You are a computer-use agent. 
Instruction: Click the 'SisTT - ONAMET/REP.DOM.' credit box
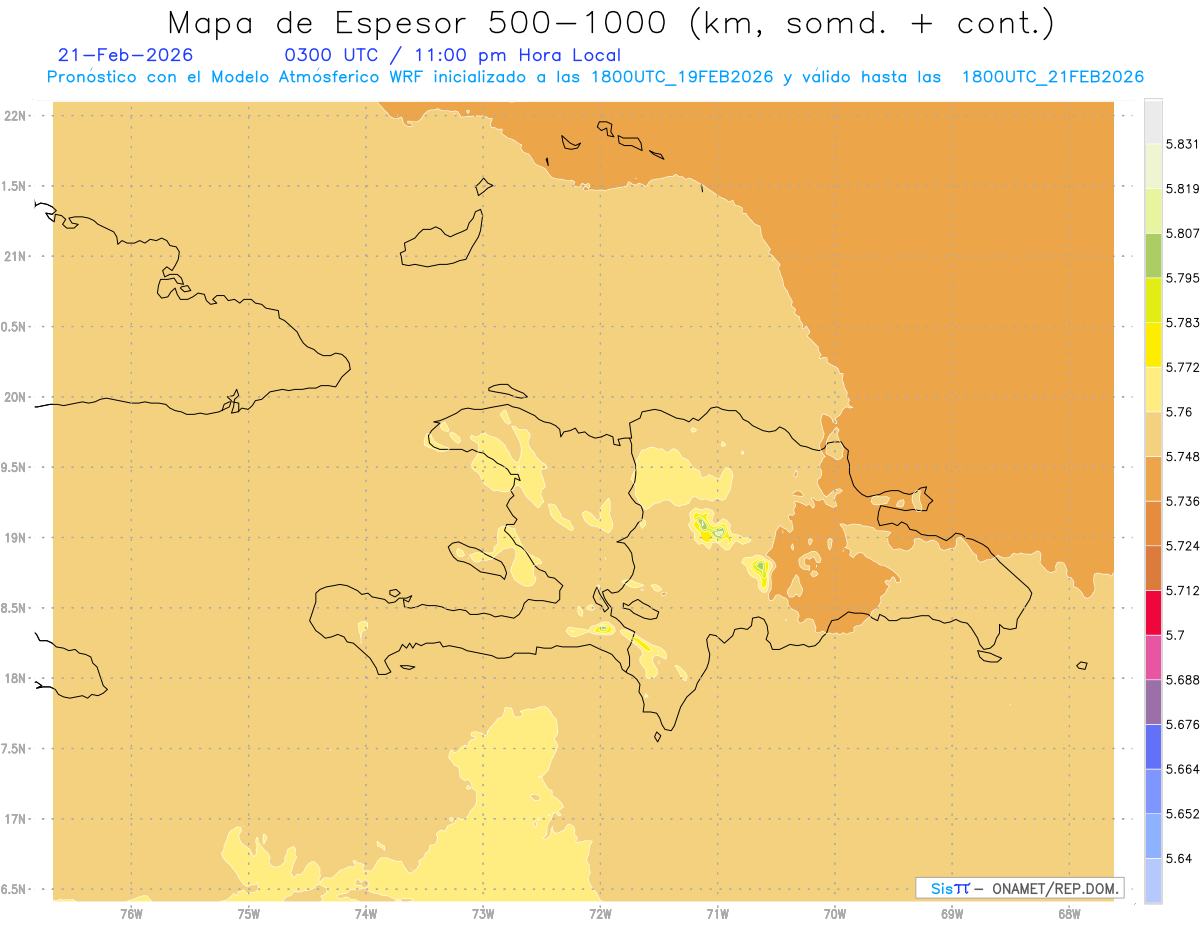coord(1020,888)
